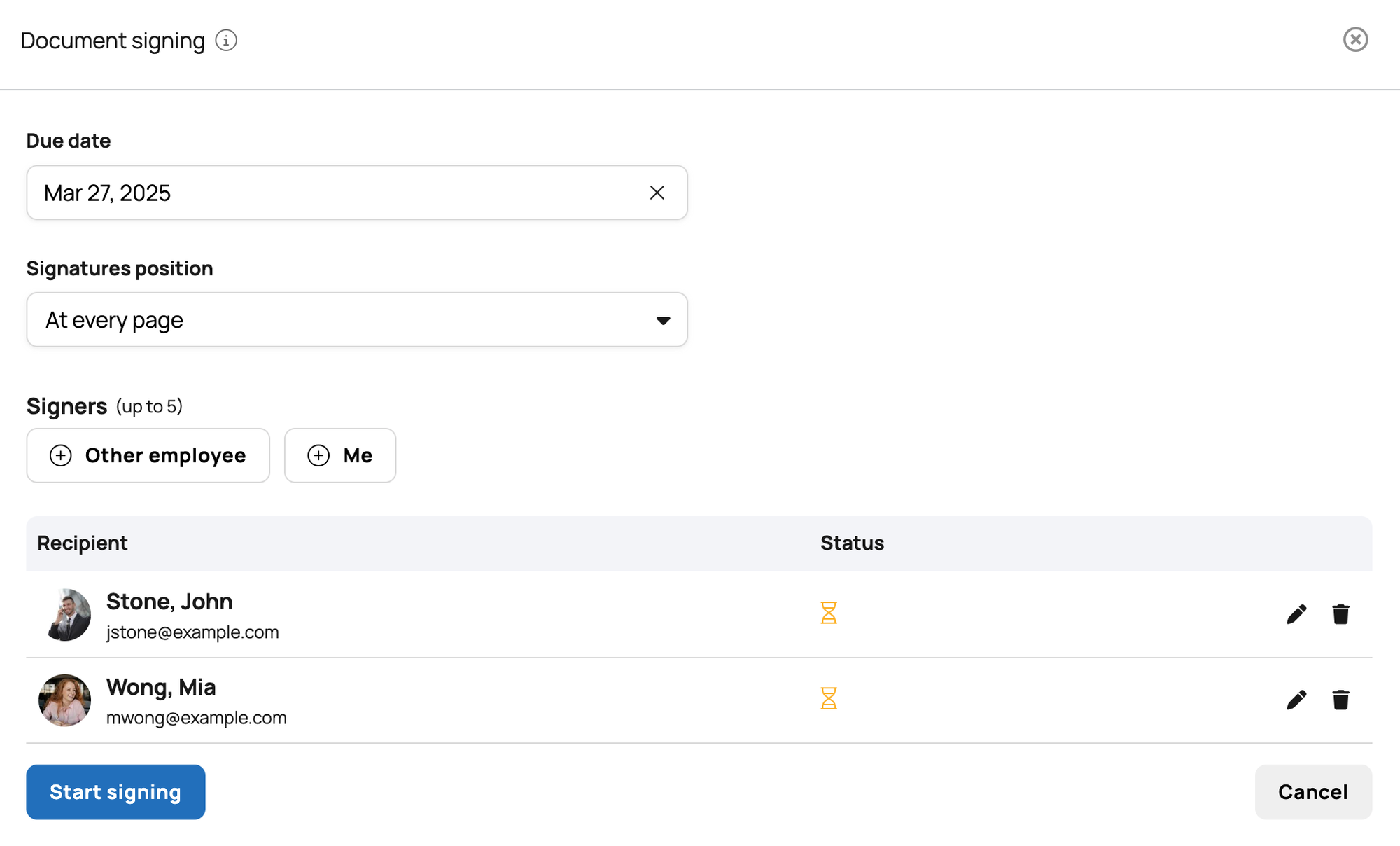Click Mia Wong's profile photo

click(x=65, y=700)
